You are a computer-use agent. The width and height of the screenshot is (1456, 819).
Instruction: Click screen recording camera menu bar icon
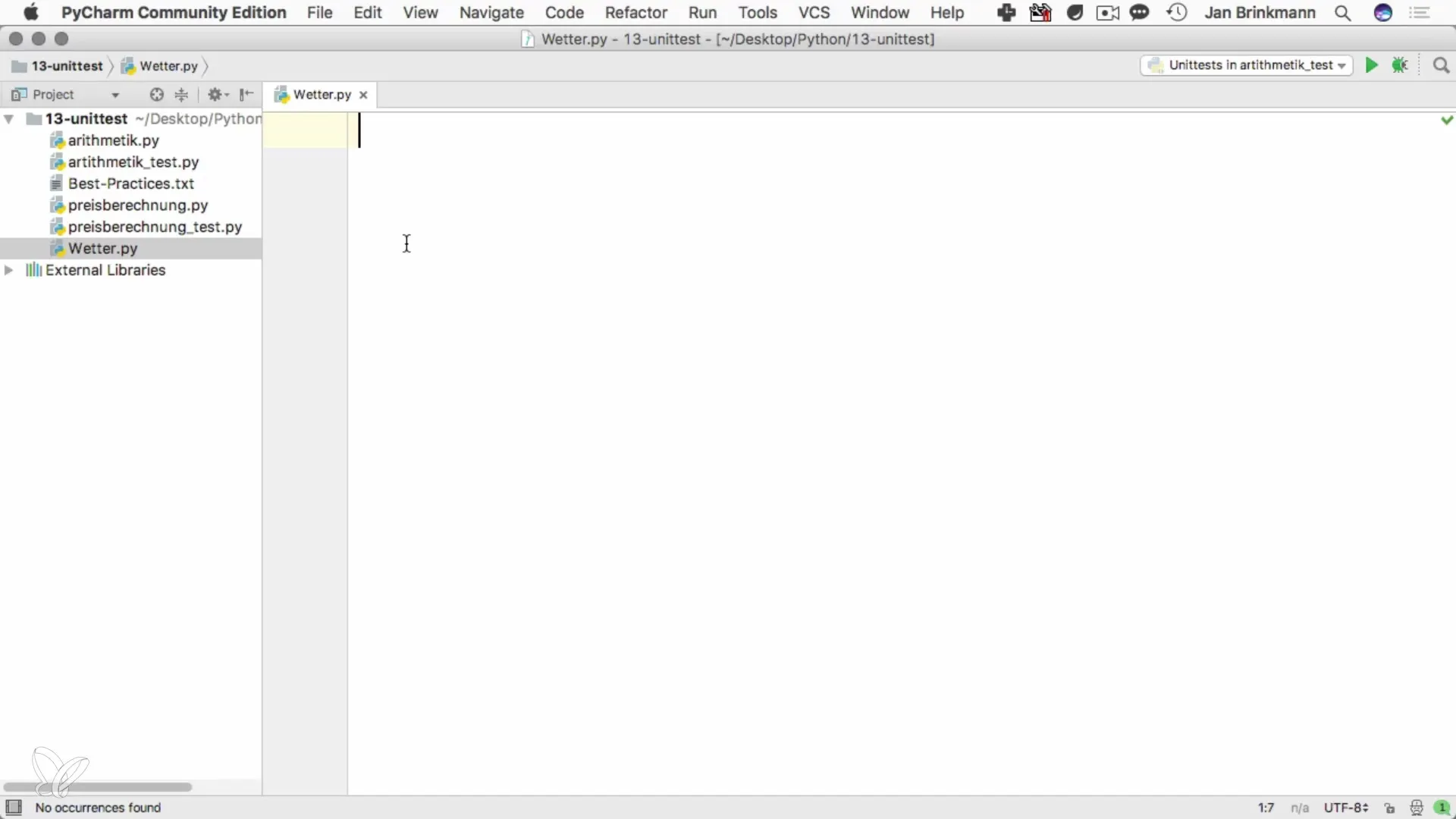pos(1108,13)
